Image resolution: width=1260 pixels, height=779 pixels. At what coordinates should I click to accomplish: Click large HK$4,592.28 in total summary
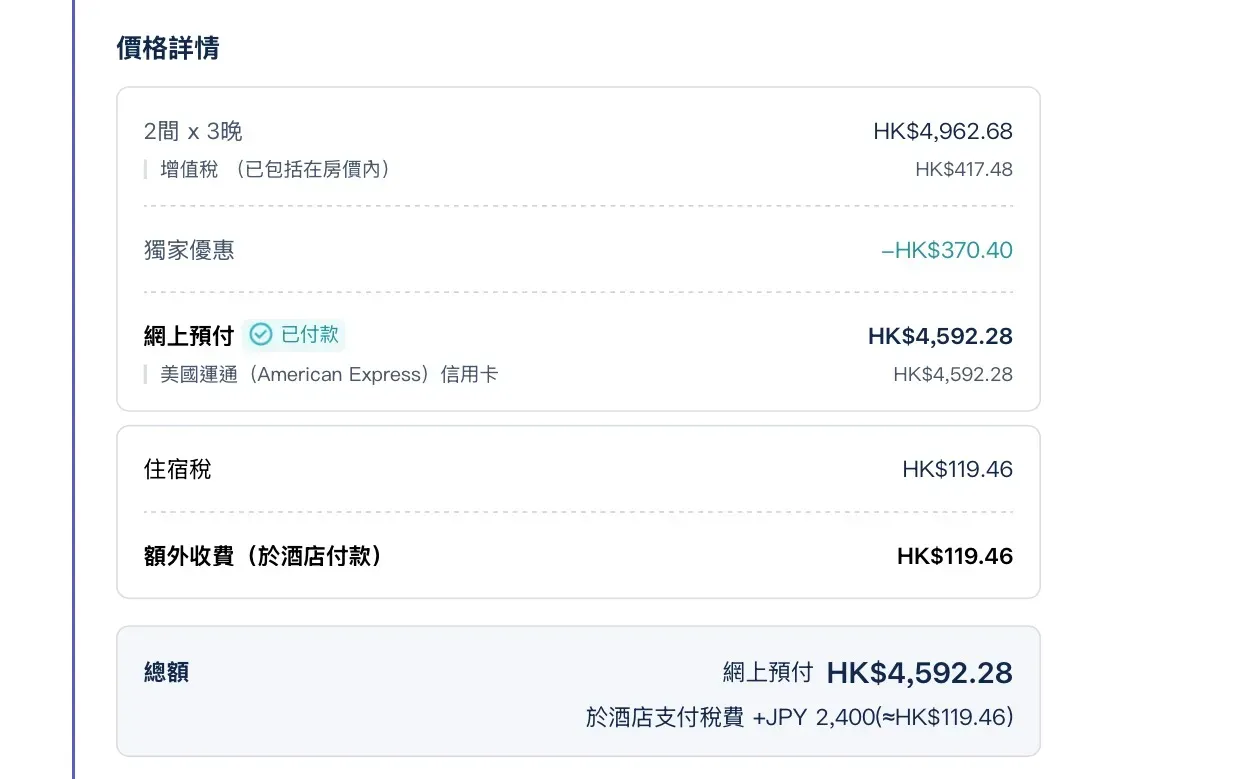pyautogui.click(x=919, y=673)
